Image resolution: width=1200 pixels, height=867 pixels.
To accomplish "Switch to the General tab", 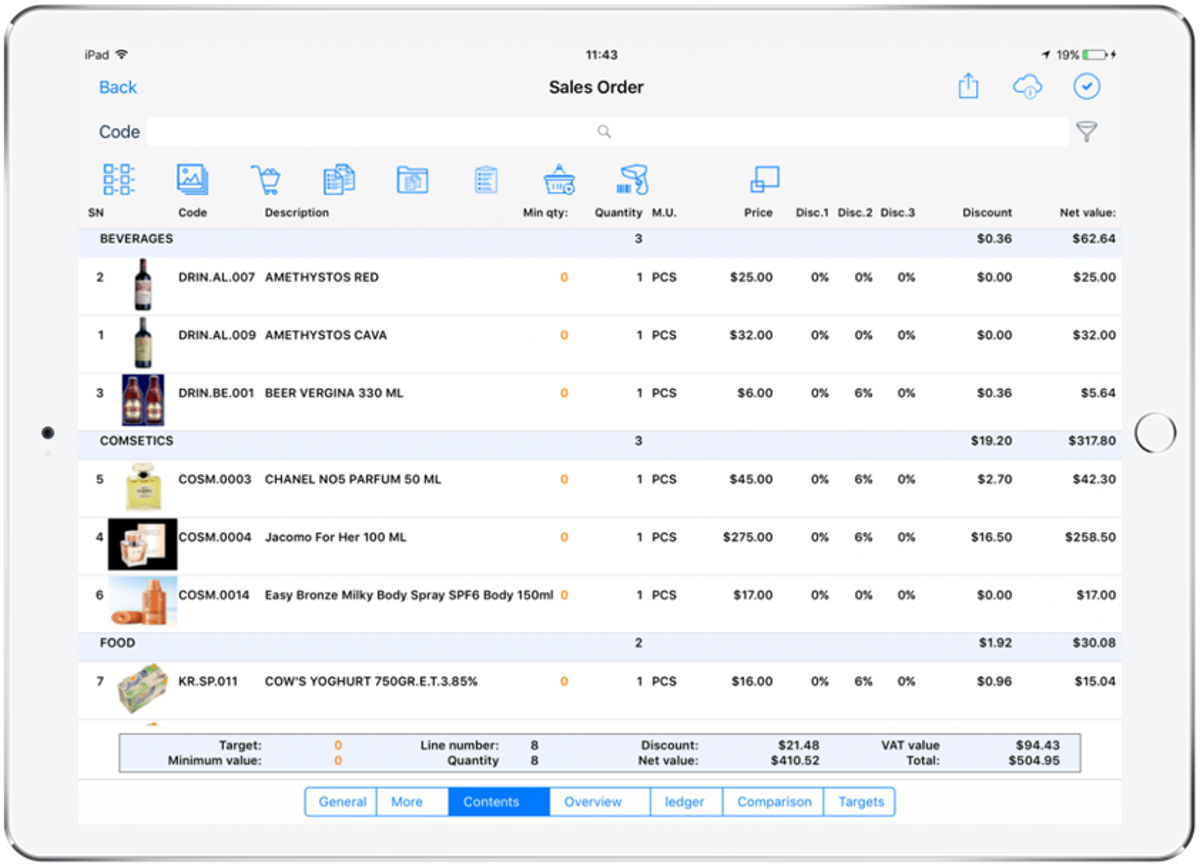I will (341, 802).
